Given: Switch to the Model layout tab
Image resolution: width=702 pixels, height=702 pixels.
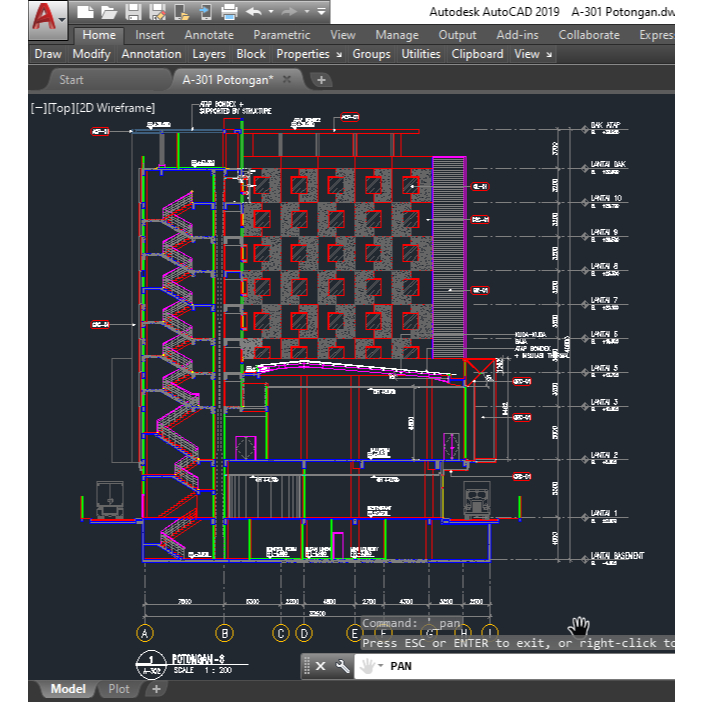Looking at the screenshot, I should [x=68, y=689].
